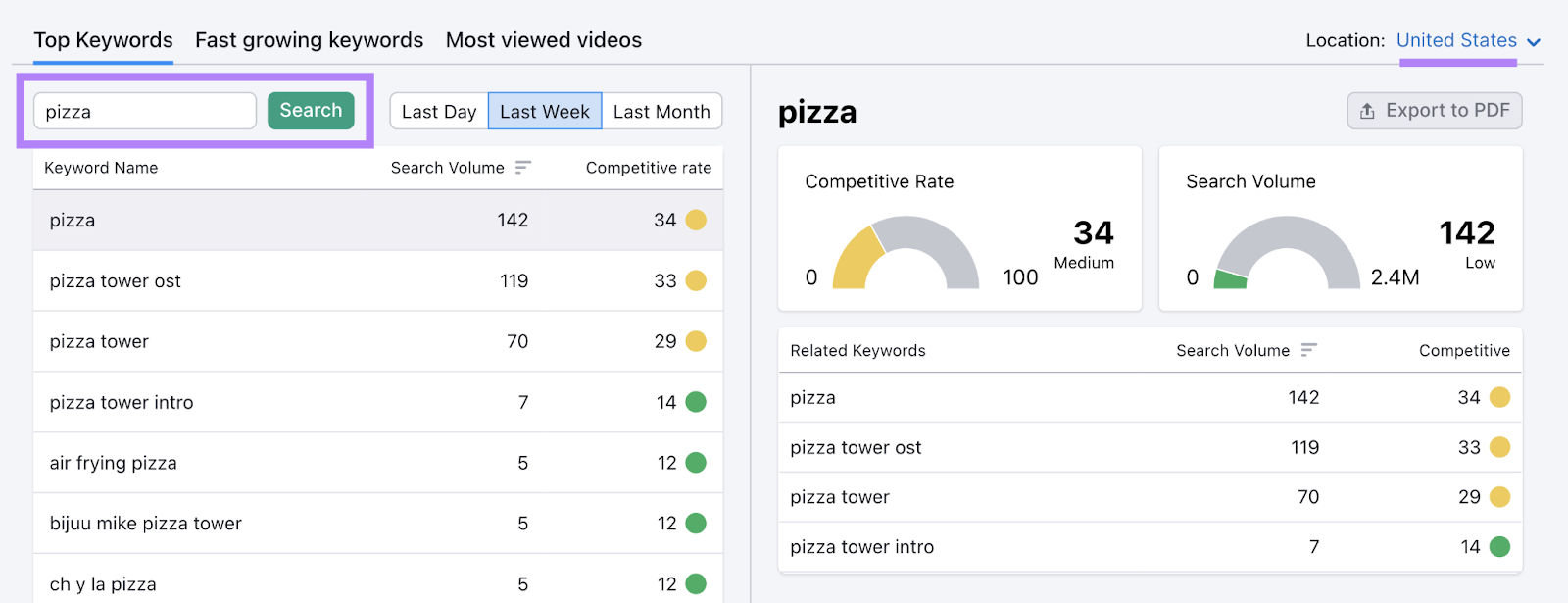Select the Last Day time range

[439, 112]
